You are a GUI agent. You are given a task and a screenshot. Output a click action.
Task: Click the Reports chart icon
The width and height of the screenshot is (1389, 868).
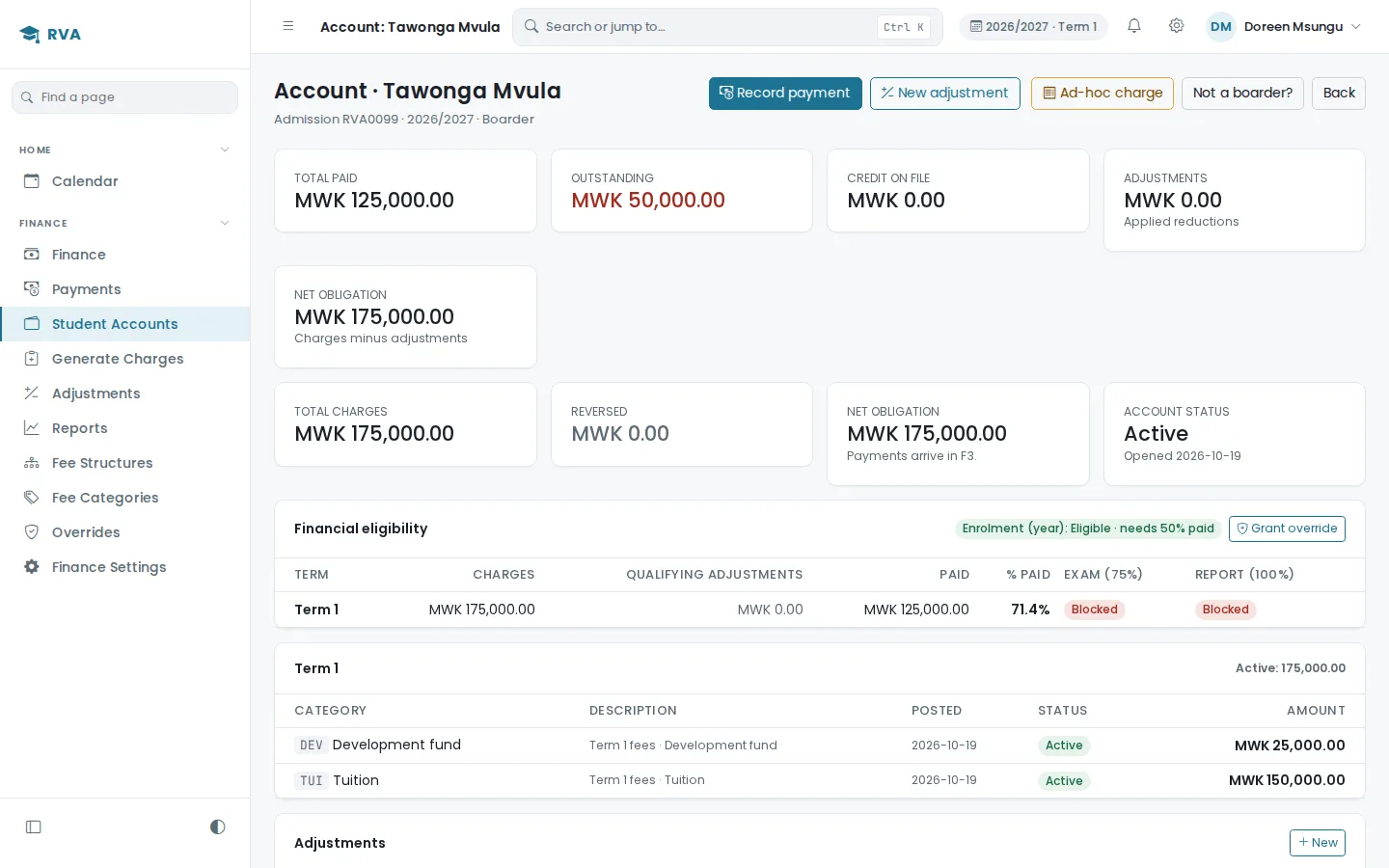coord(32,428)
